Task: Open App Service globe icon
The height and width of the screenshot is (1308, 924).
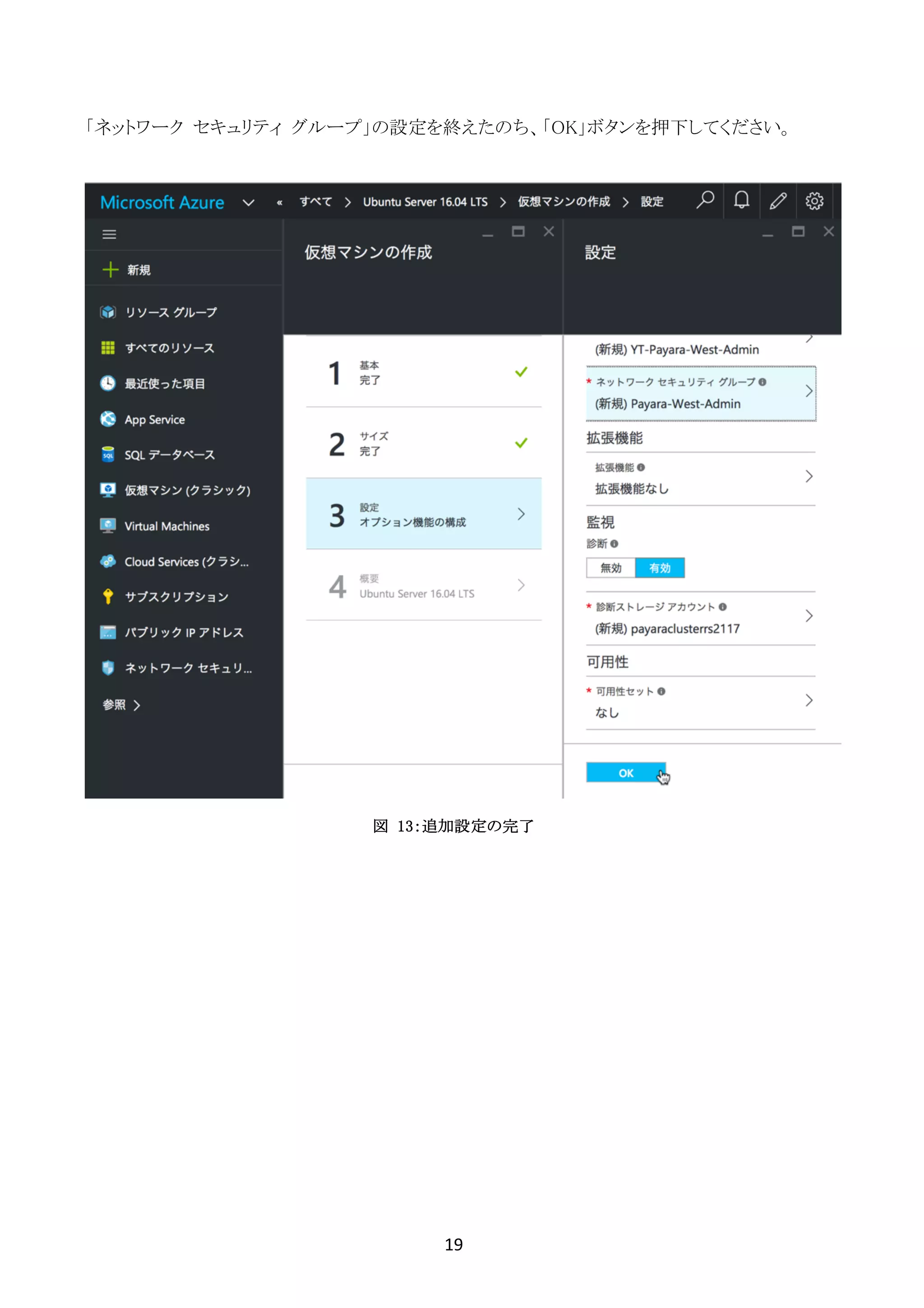Action: tap(107, 419)
